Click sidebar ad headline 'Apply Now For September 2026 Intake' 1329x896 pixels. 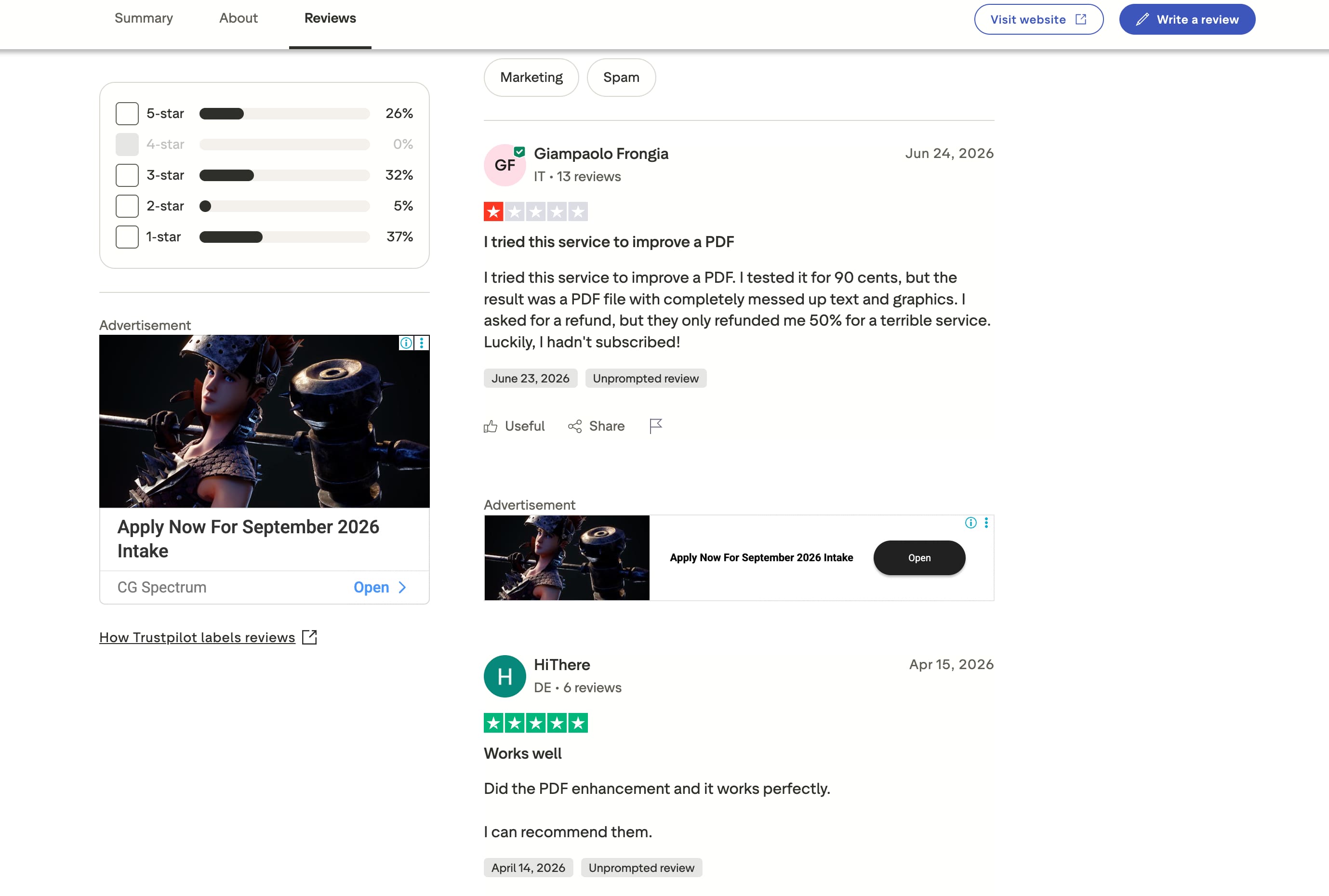click(248, 539)
